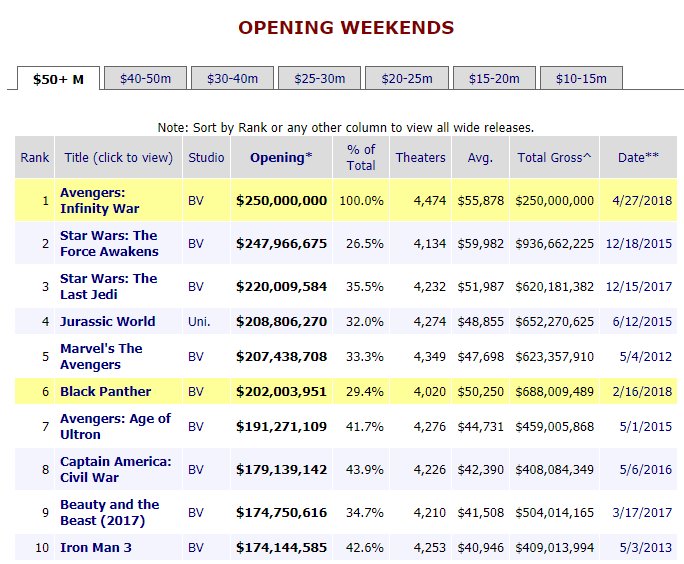The image size is (684, 564).
Task: Click Uni. studio link for Jurassic World
Action: click(x=198, y=321)
